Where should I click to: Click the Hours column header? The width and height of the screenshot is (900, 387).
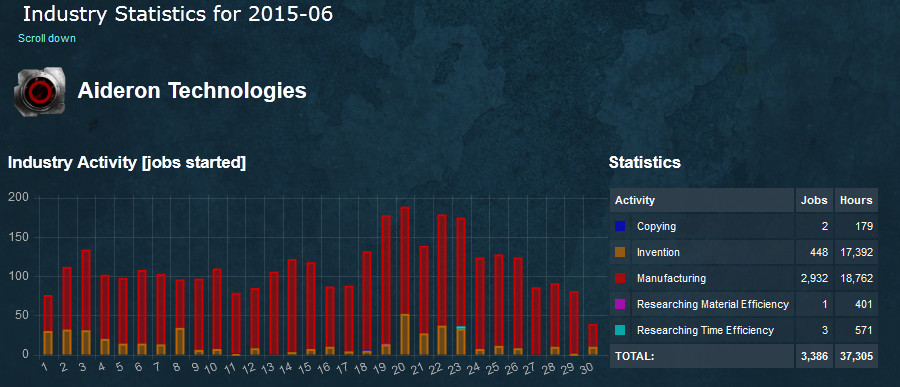tap(856, 200)
